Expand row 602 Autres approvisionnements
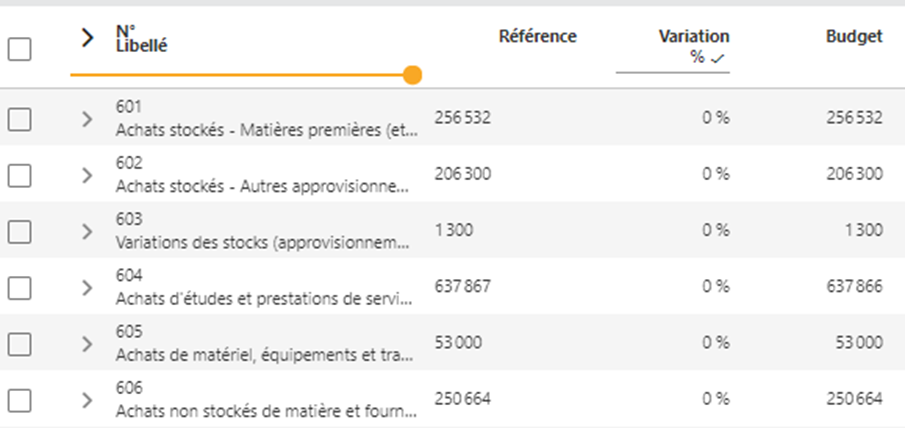 pos(87,175)
